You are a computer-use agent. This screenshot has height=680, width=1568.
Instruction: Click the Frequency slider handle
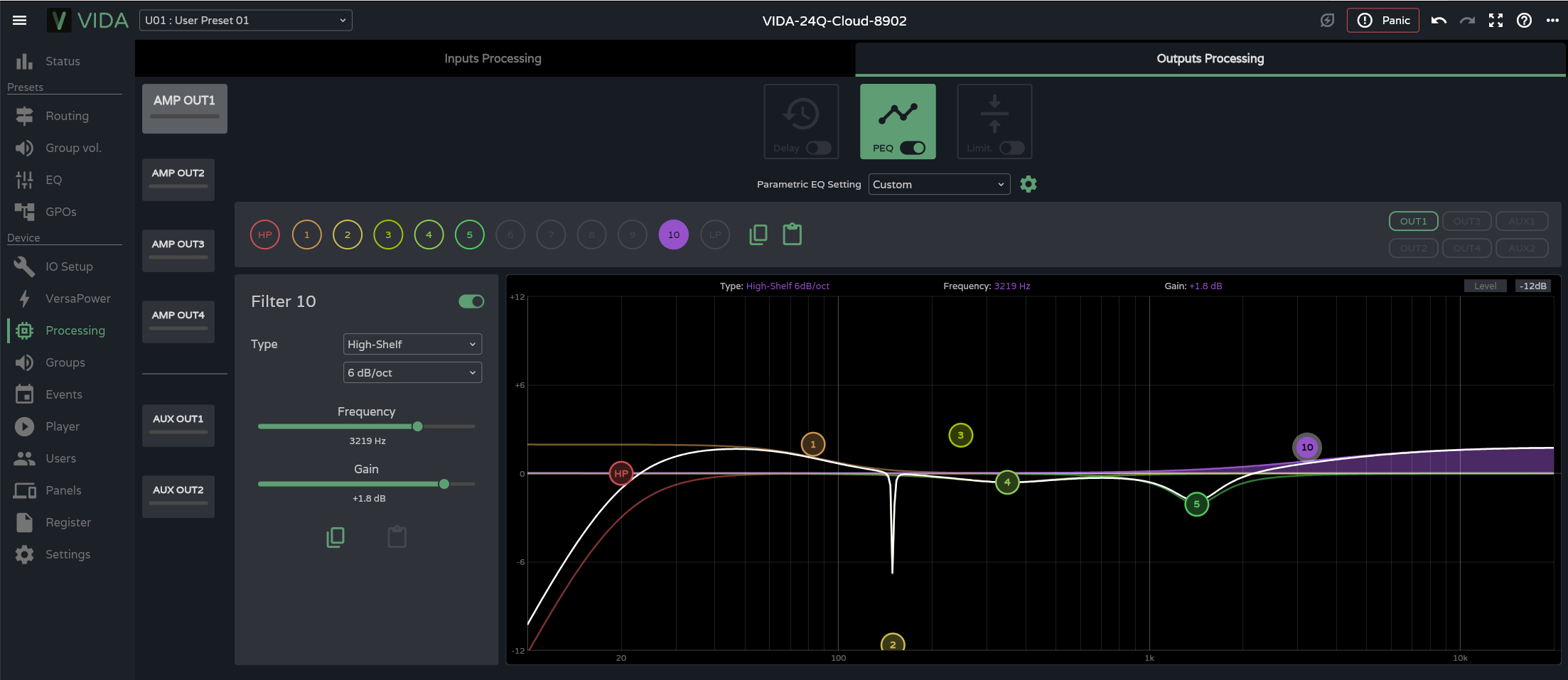pyautogui.click(x=418, y=426)
